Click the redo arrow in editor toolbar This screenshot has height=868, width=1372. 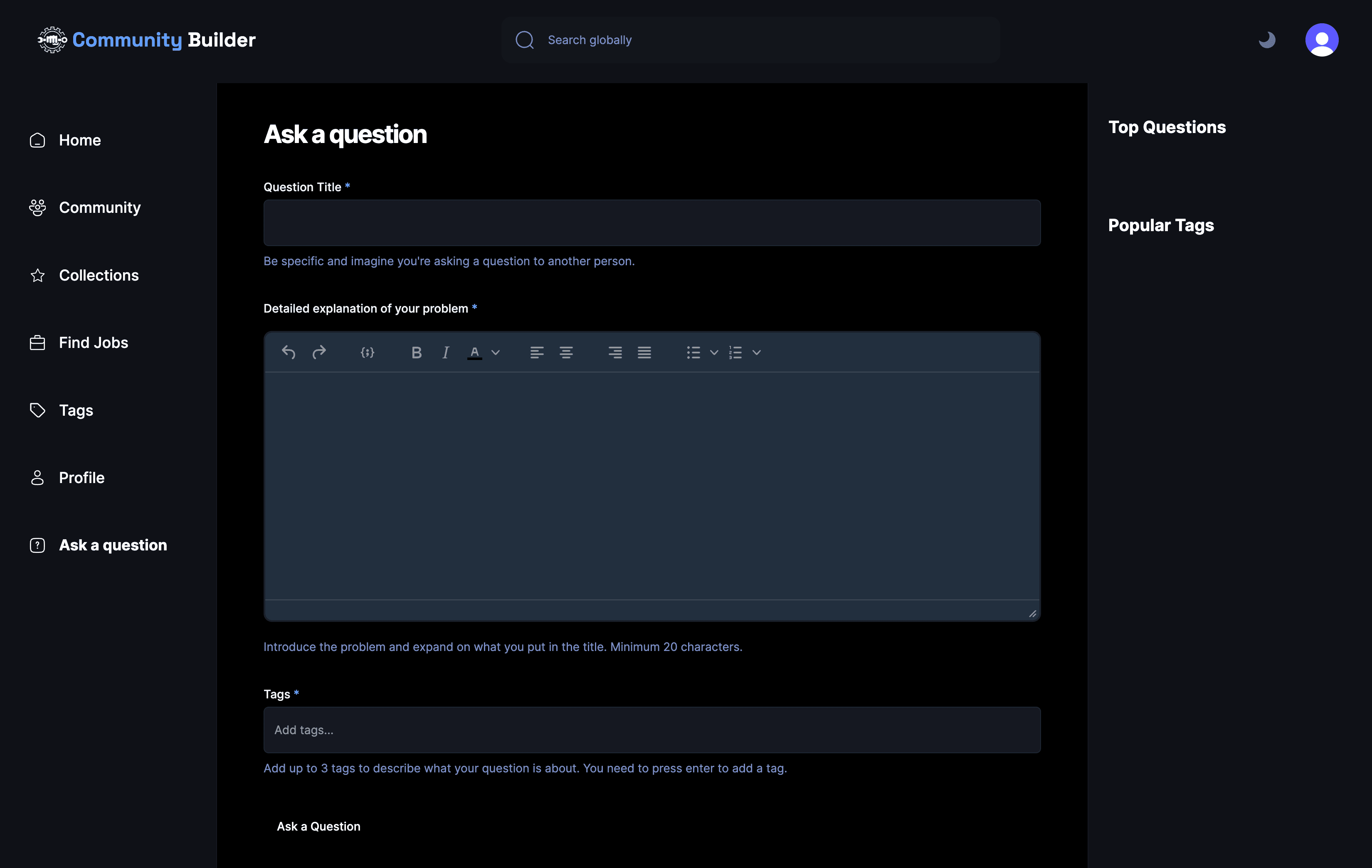pos(319,353)
